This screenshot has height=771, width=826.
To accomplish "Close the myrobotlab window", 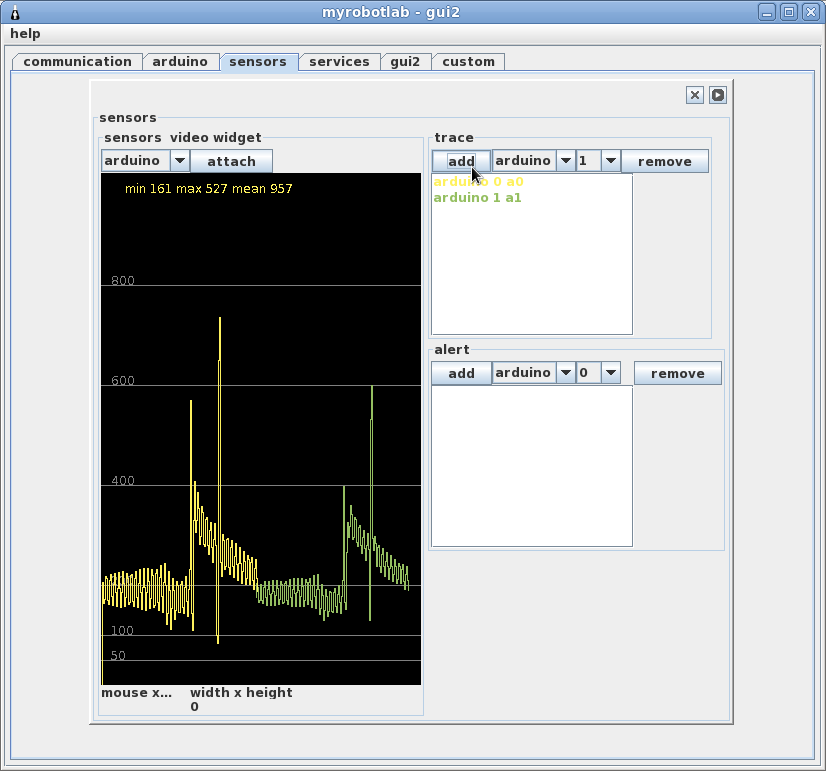I will point(809,12).
